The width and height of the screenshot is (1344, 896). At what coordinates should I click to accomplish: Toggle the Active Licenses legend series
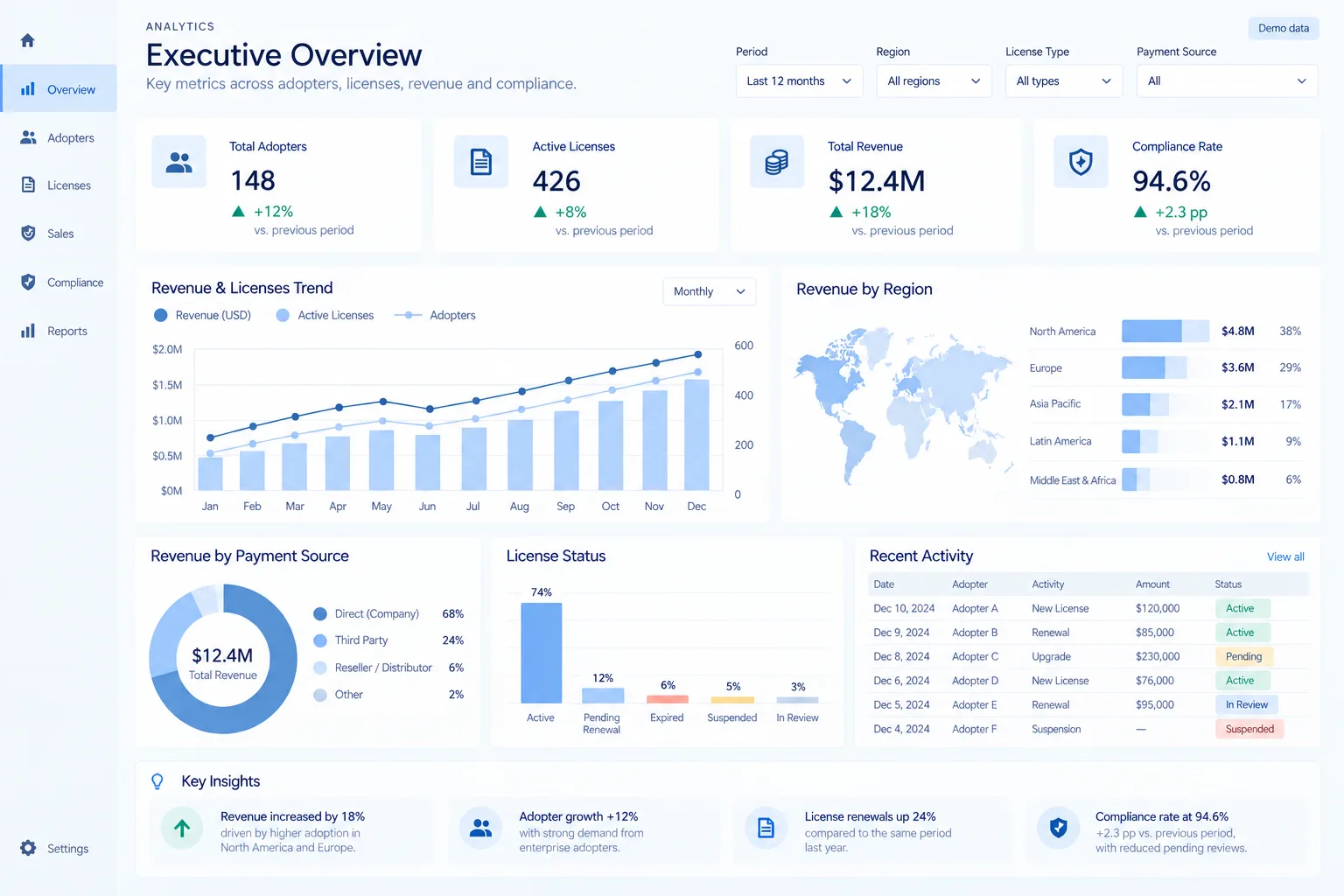pos(325,315)
